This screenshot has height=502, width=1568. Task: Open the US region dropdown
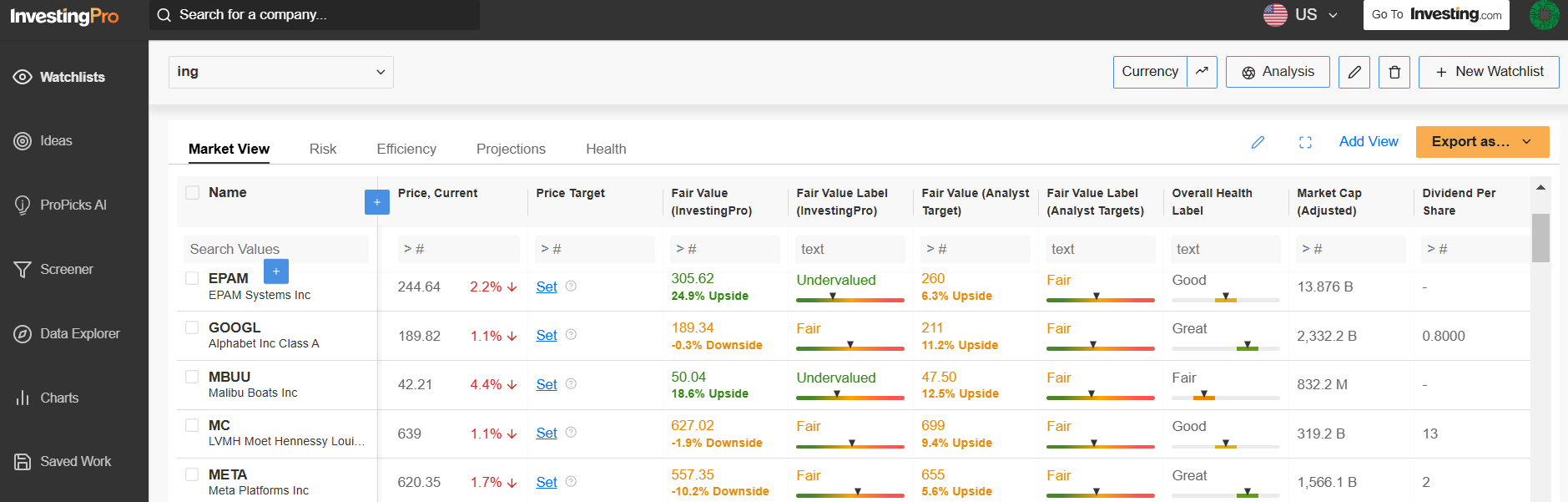[x=1301, y=15]
